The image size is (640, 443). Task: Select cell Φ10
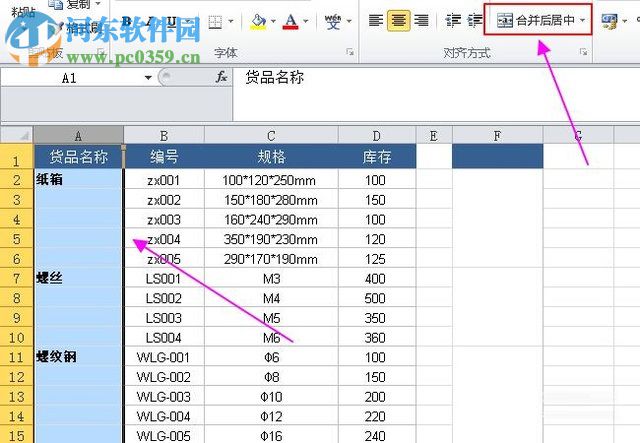pos(271,397)
